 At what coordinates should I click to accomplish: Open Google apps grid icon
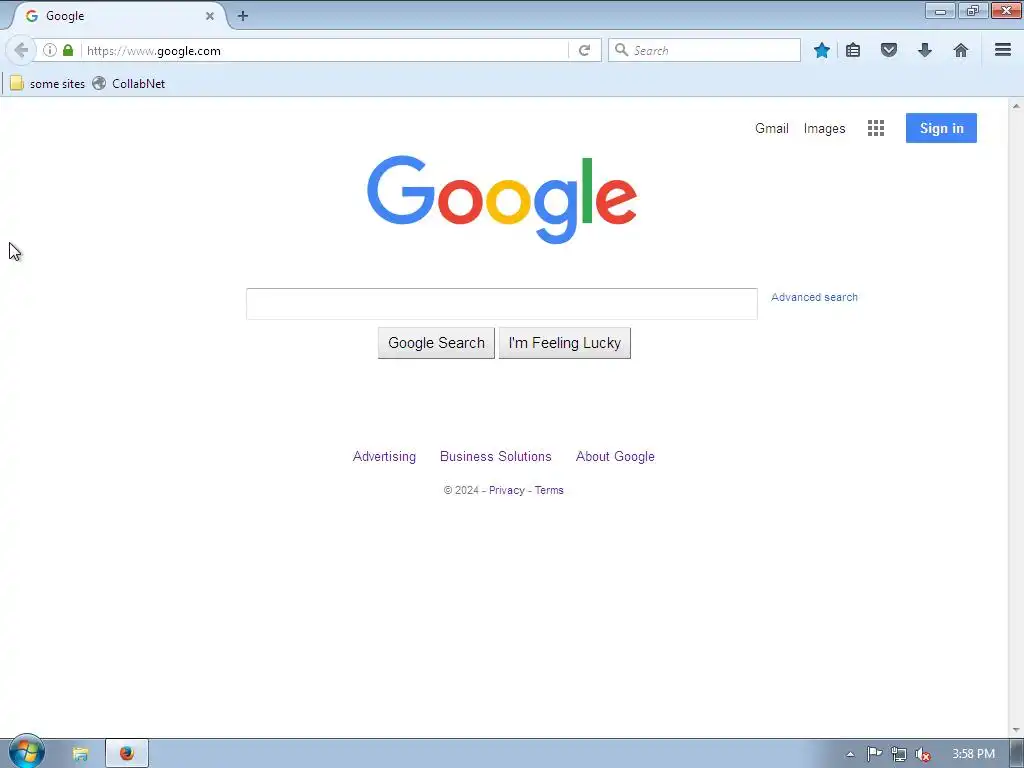tap(876, 128)
